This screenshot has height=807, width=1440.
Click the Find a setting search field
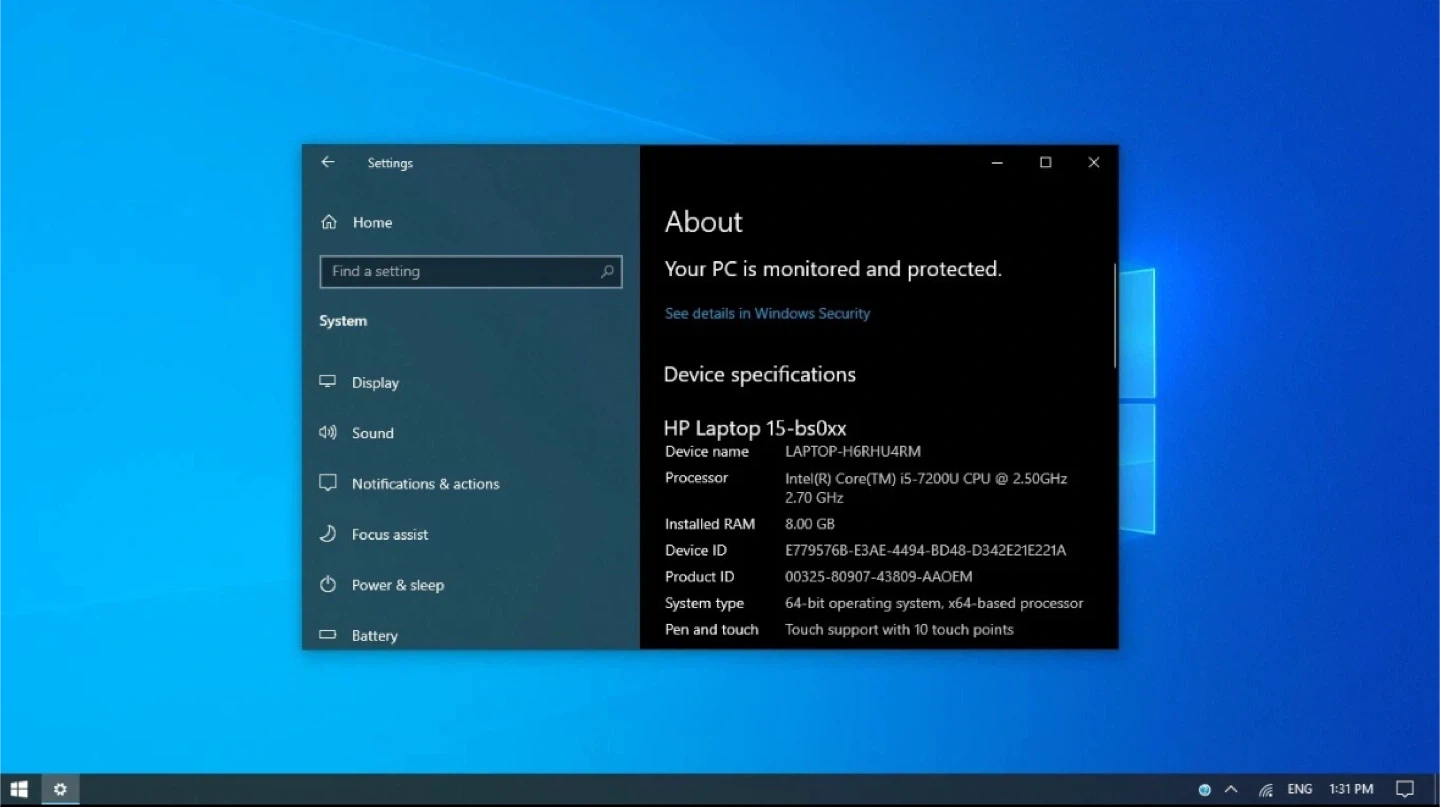[460, 271]
